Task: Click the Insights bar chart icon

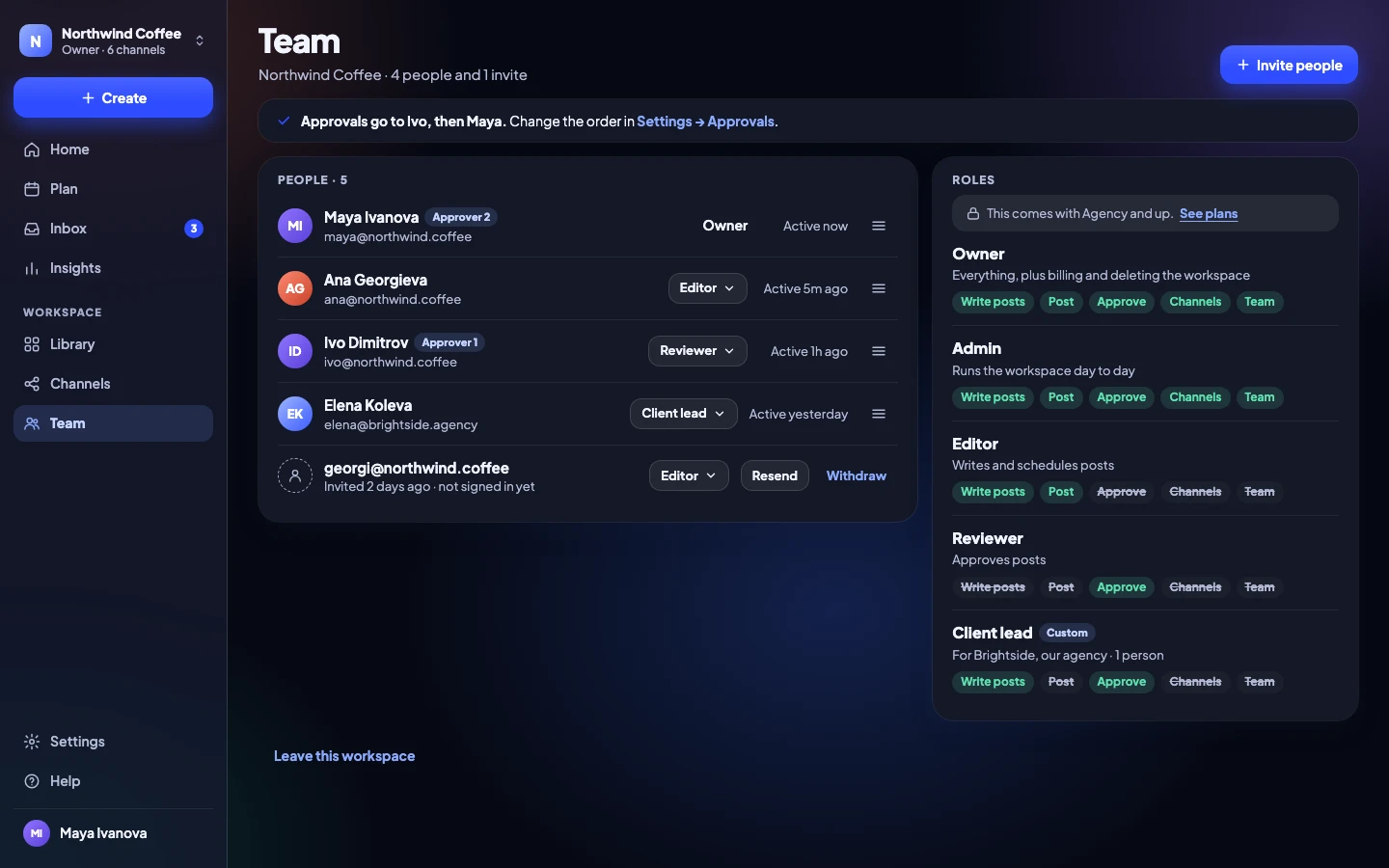Action: click(32, 268)
